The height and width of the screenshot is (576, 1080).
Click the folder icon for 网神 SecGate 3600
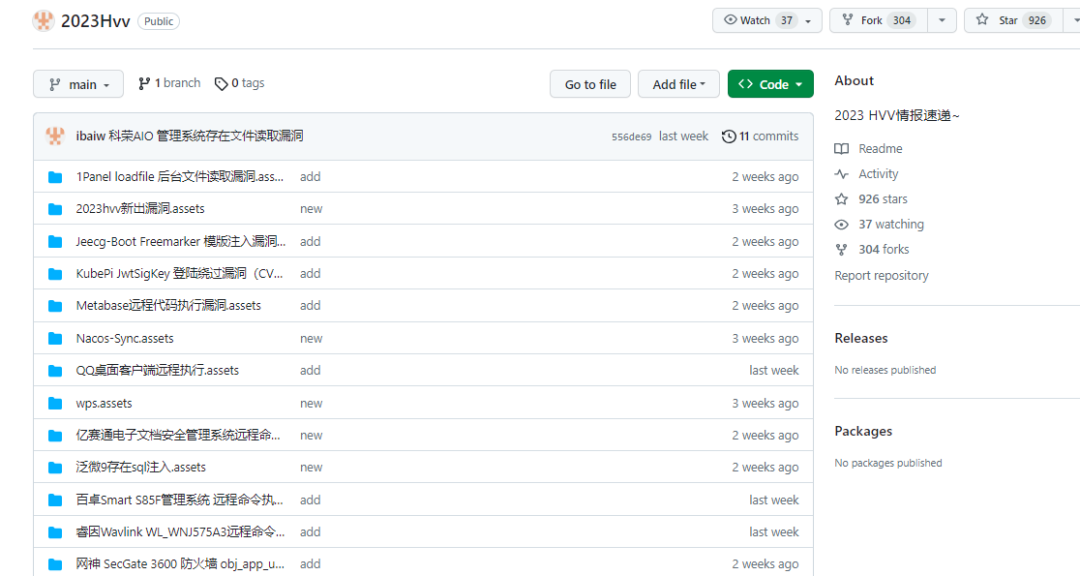(55, 564)
